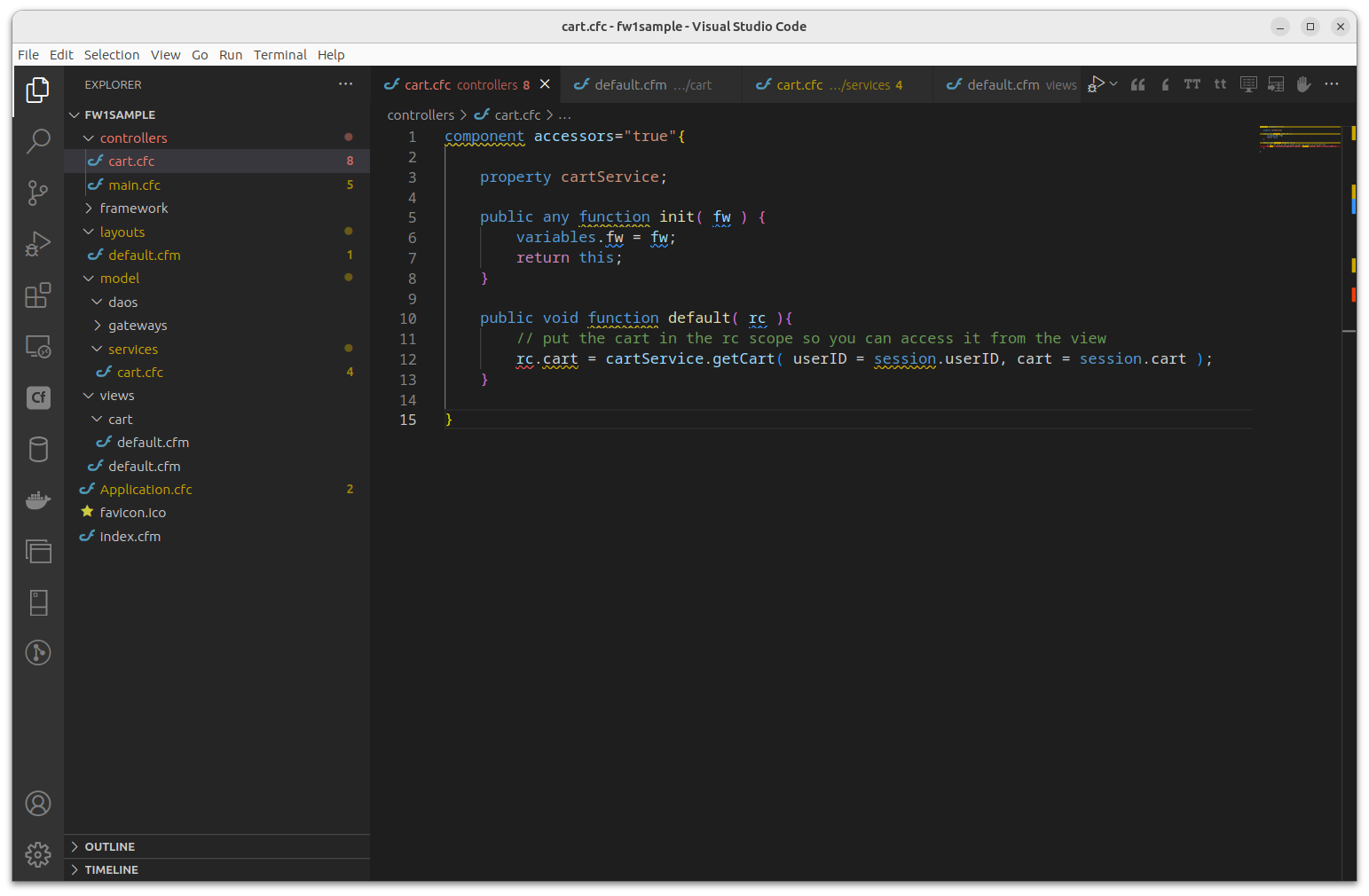Open the Remote Explorer view

pos(38,346)
